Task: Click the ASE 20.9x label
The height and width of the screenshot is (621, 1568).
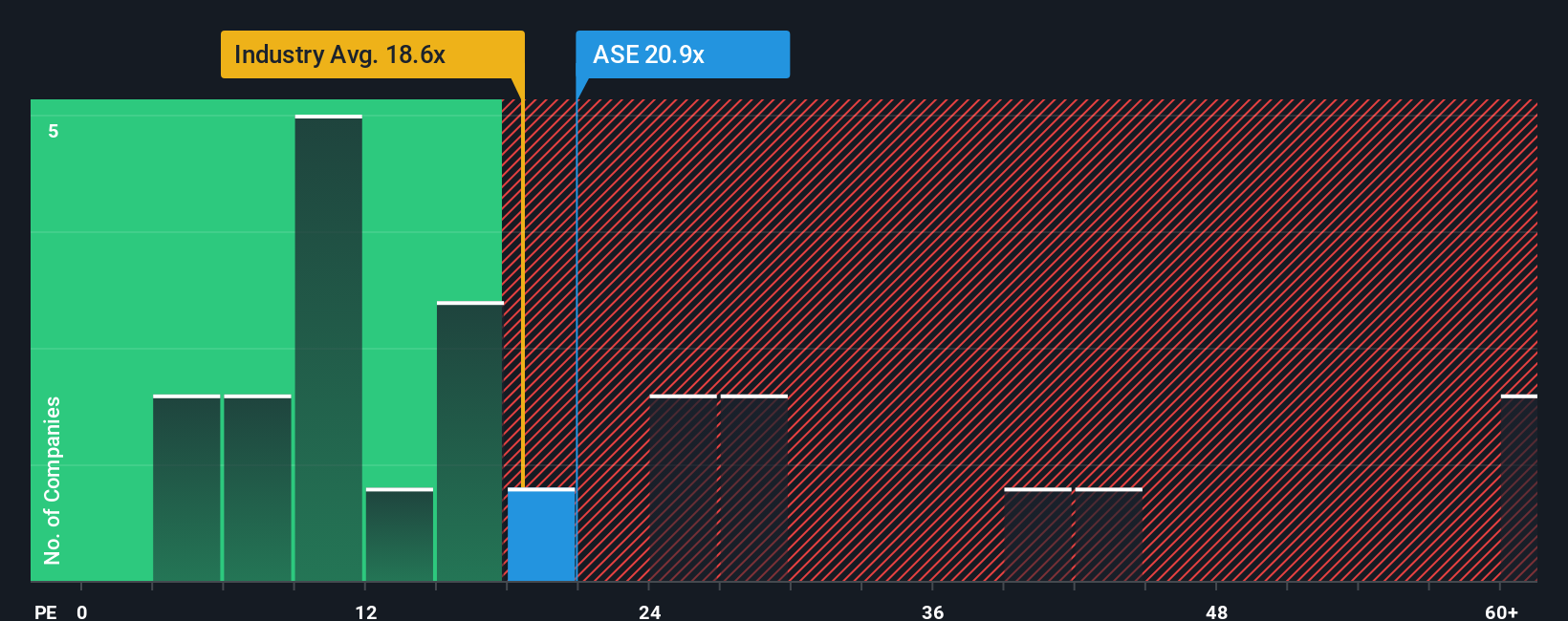Action: [x=683, y=54]
